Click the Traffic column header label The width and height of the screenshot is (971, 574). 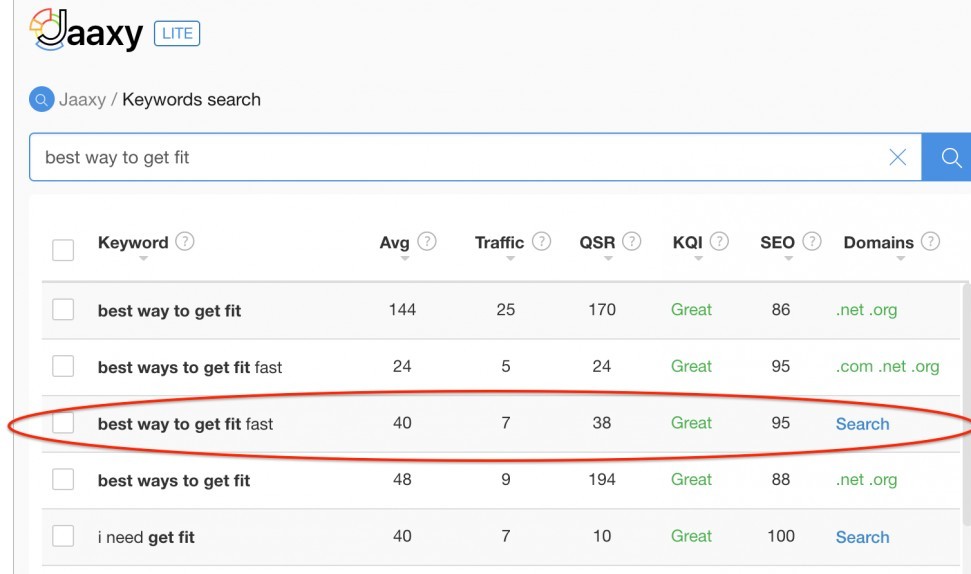(499, 242)
